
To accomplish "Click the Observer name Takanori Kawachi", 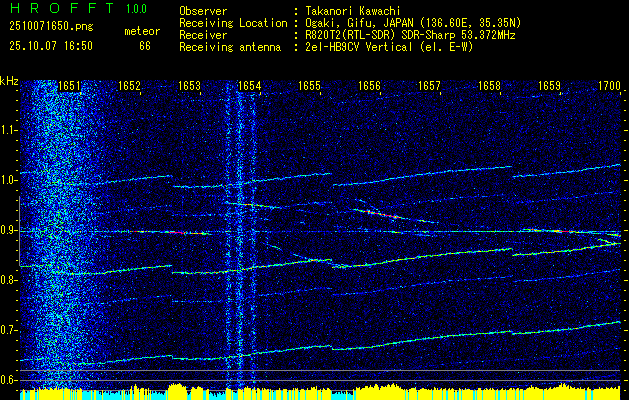I will tap(352, 11).
